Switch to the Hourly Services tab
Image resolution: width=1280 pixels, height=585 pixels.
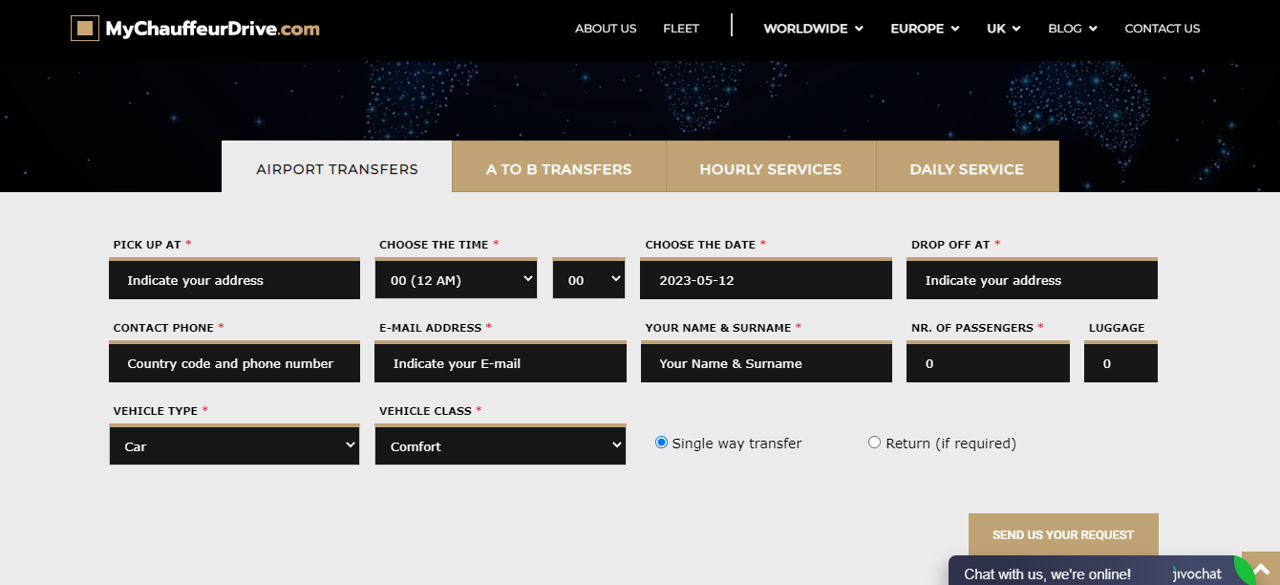point(771,167)
